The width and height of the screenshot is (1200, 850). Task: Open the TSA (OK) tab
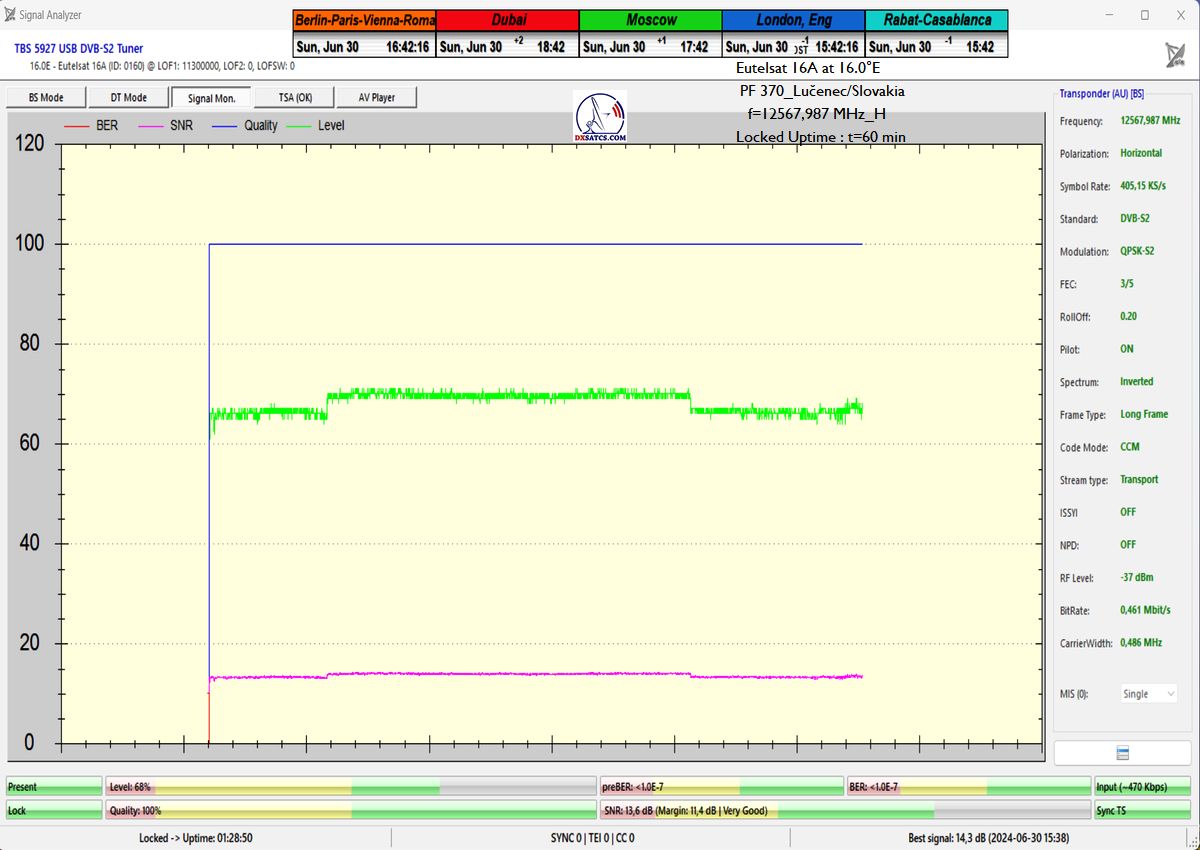click(295, 97)
